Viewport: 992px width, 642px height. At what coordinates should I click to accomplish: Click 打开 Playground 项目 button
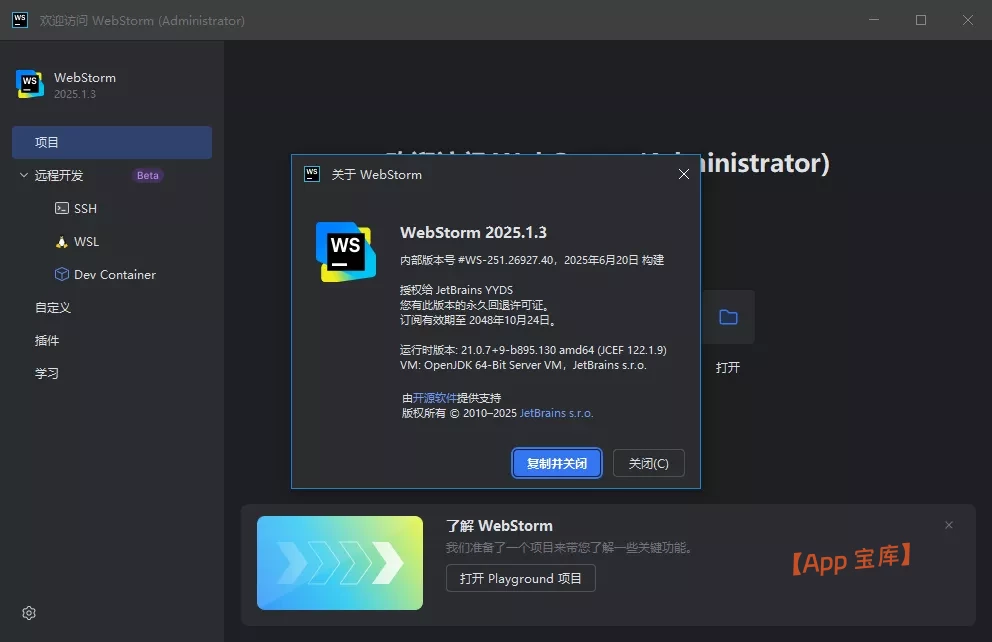[520, 578]
